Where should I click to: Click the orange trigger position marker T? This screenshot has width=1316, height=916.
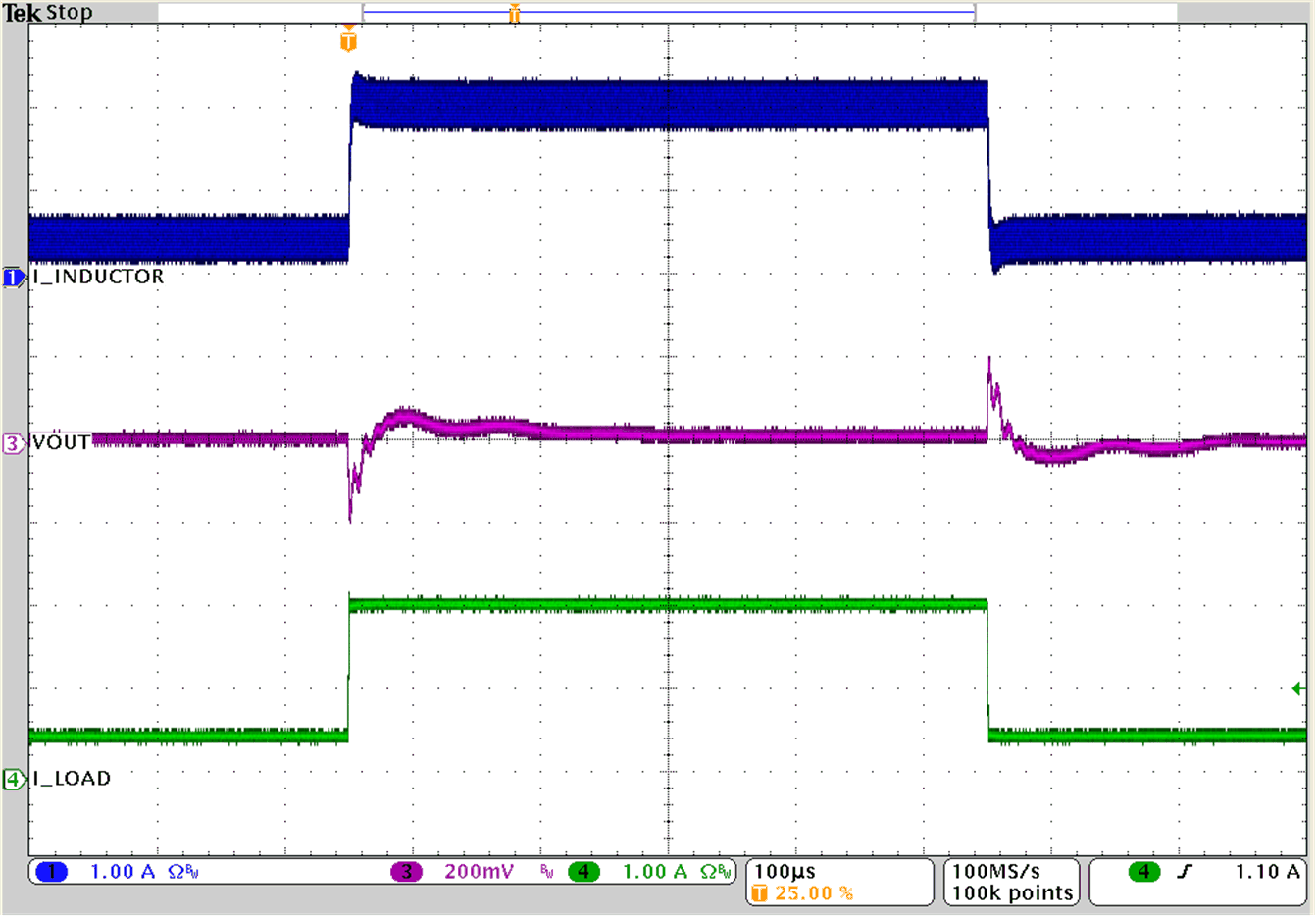(x=348, y=41)
